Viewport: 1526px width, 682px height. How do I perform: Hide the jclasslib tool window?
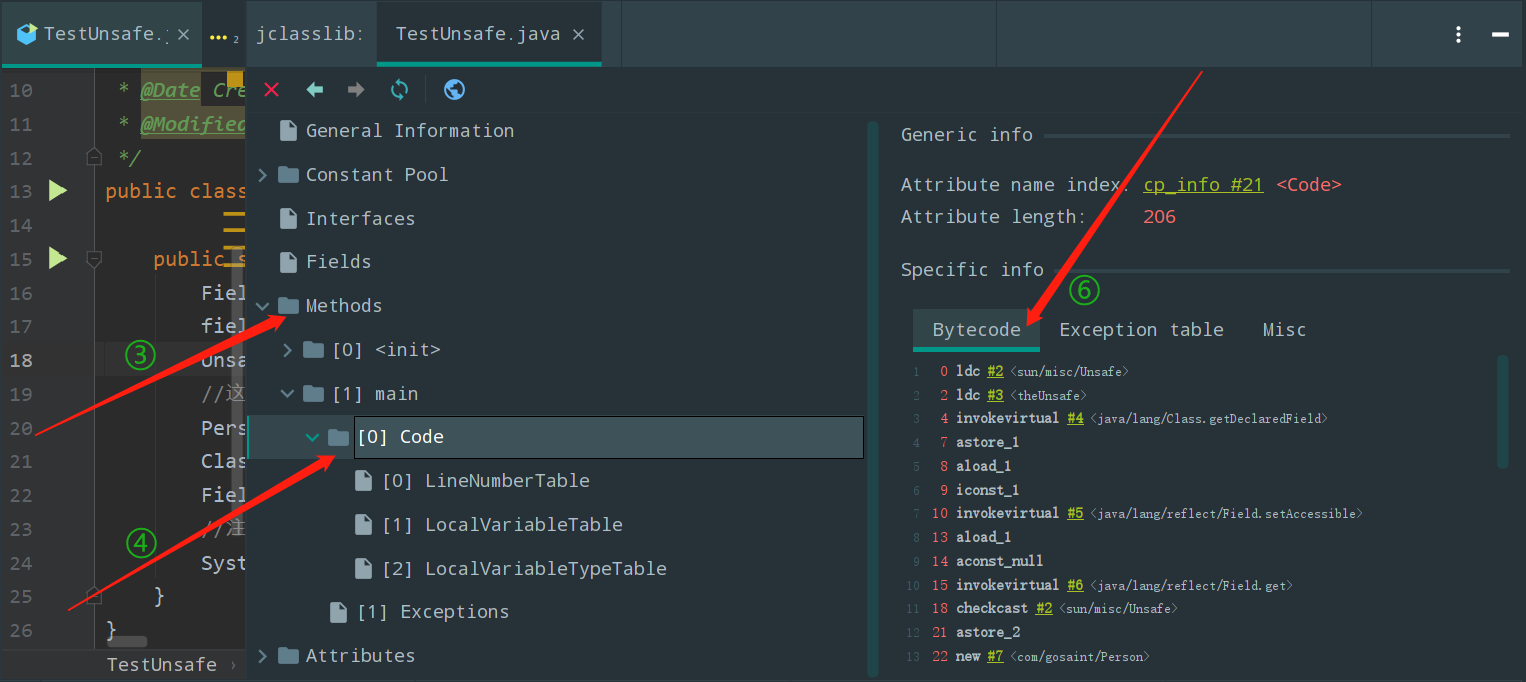(1500, 34)
